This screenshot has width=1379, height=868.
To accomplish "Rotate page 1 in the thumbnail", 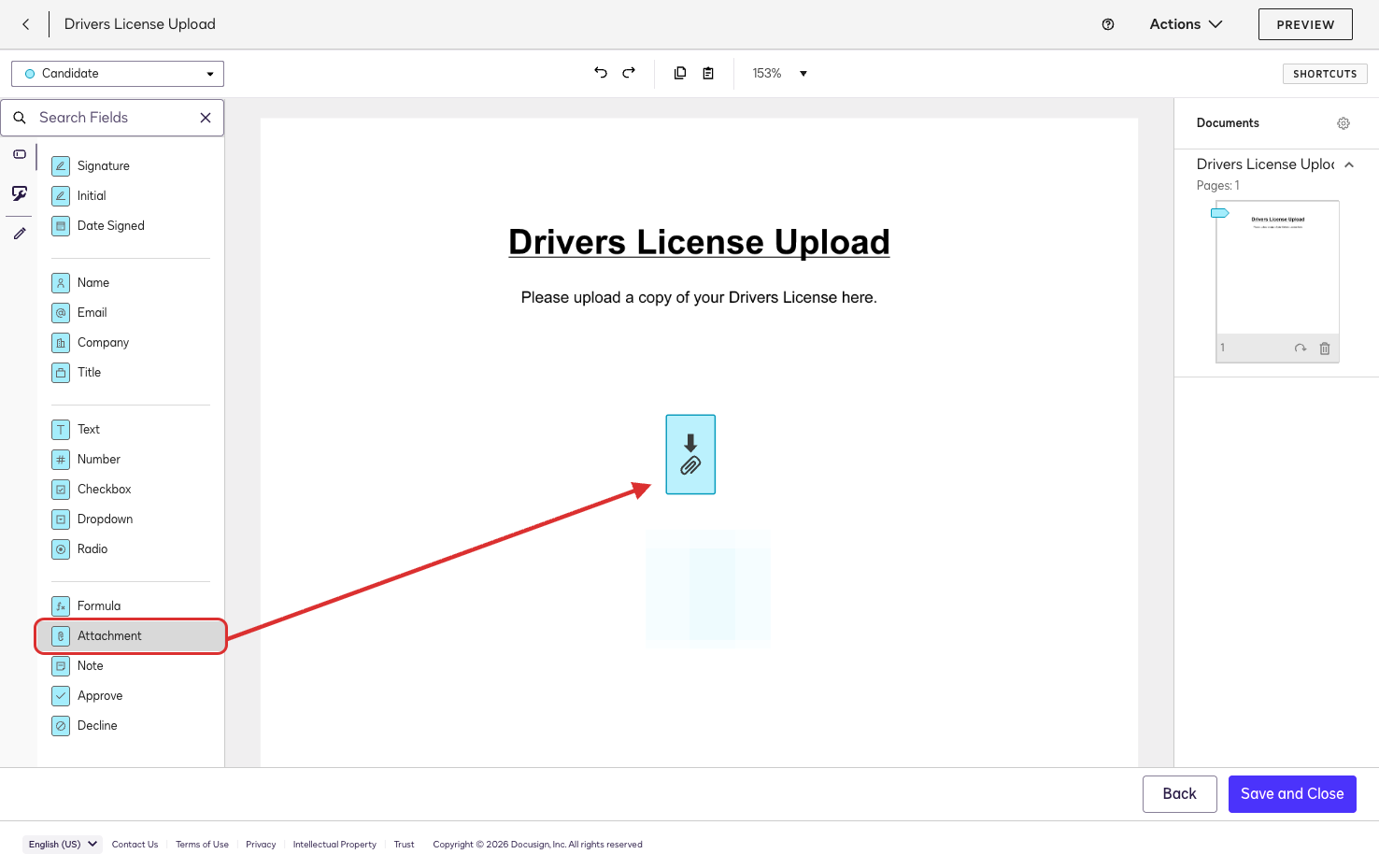I will pyautogui.click(x=1301, y=349).
